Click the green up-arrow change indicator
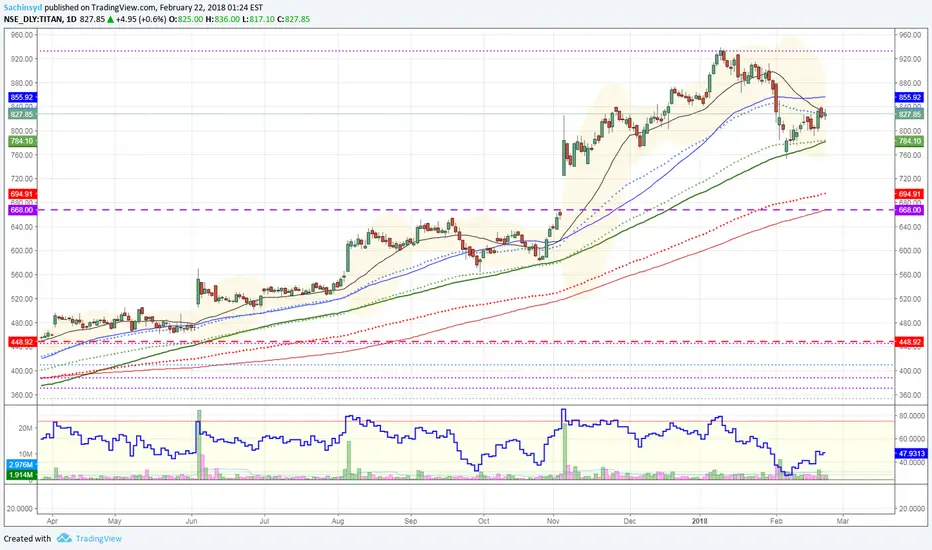 pos(111,19)
